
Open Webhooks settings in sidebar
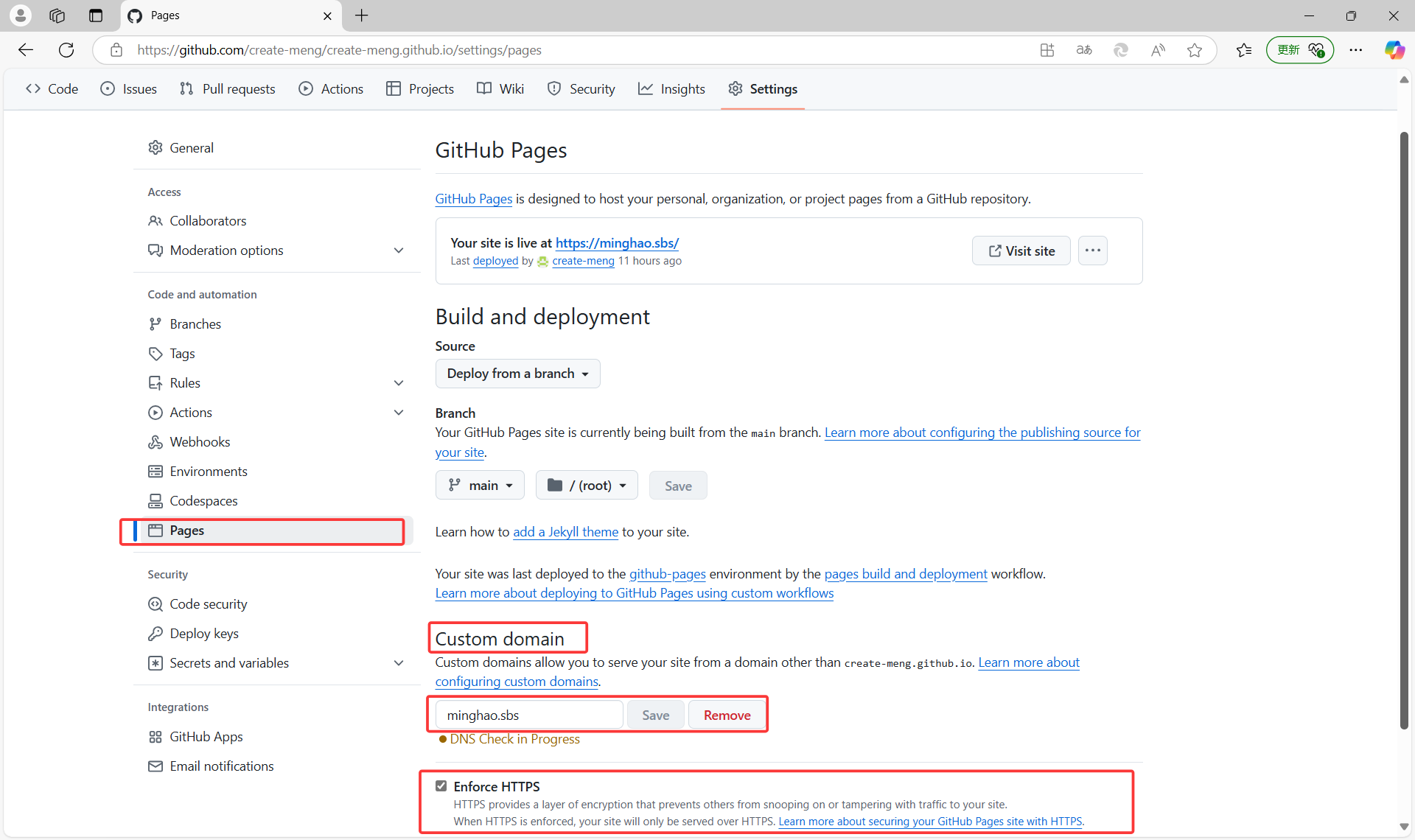pyautogui.click(x=199, y=441)
